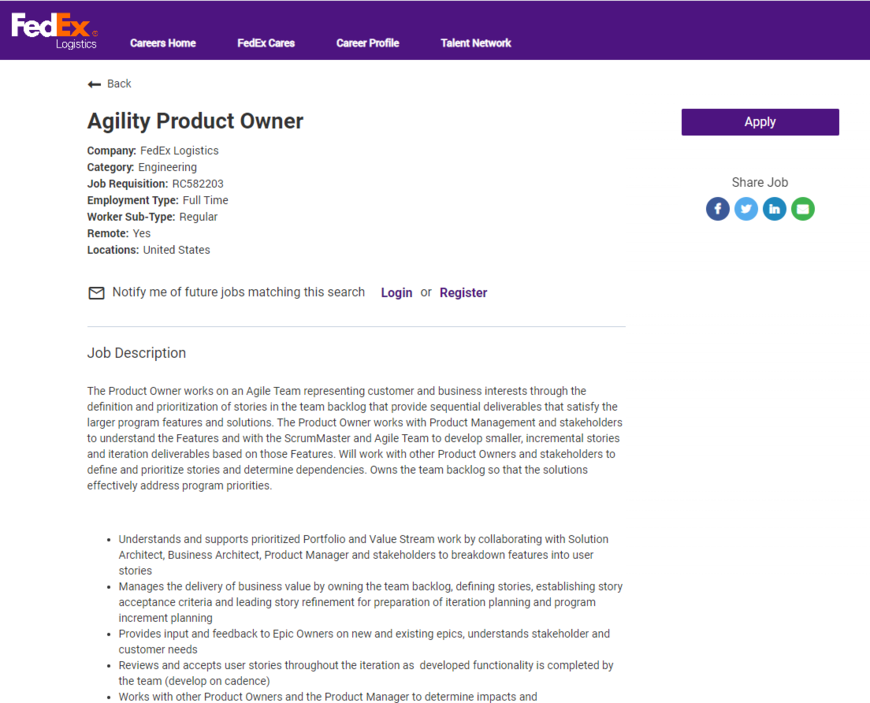Share job on Facebook
Screen dimensions: 870x703
(717, 209)
